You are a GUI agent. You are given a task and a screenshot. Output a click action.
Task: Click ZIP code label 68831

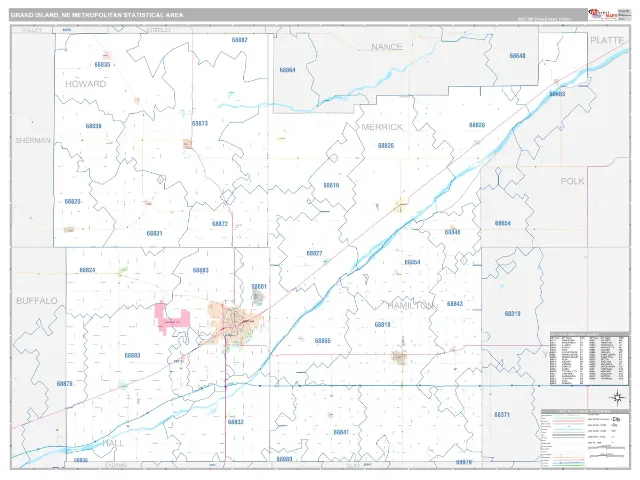point(154,234)
